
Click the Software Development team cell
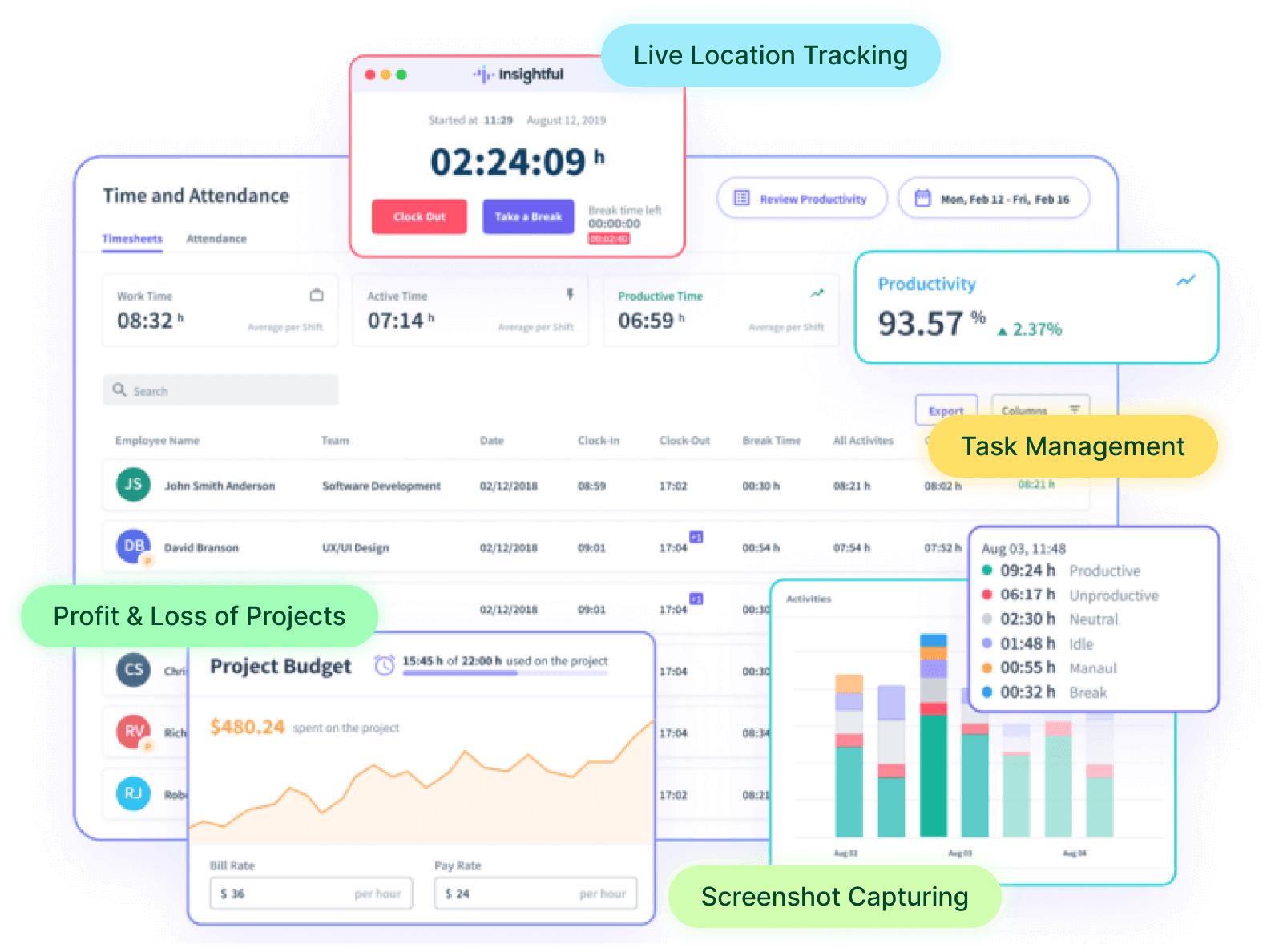point(381,486)
